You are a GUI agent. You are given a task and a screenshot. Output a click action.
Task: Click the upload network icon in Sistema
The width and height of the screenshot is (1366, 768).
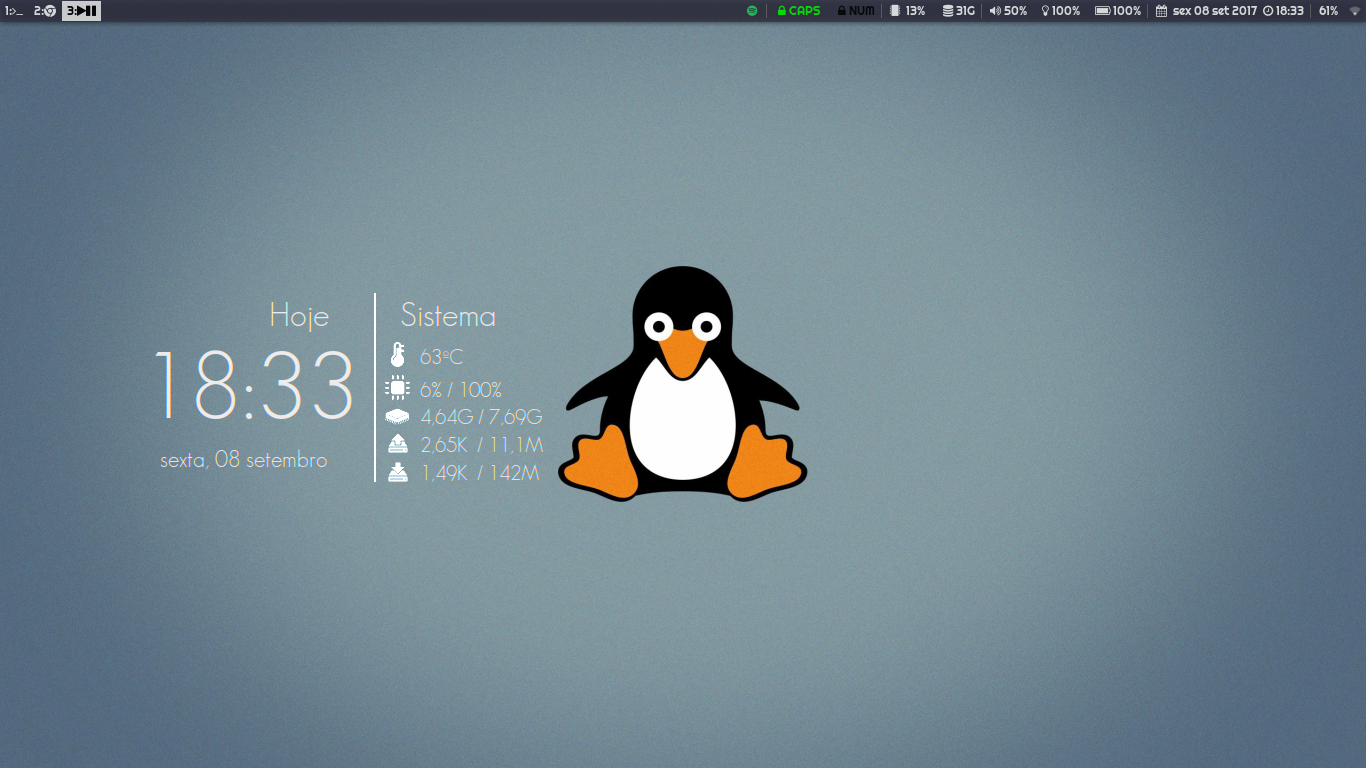(x=397, y=444)
